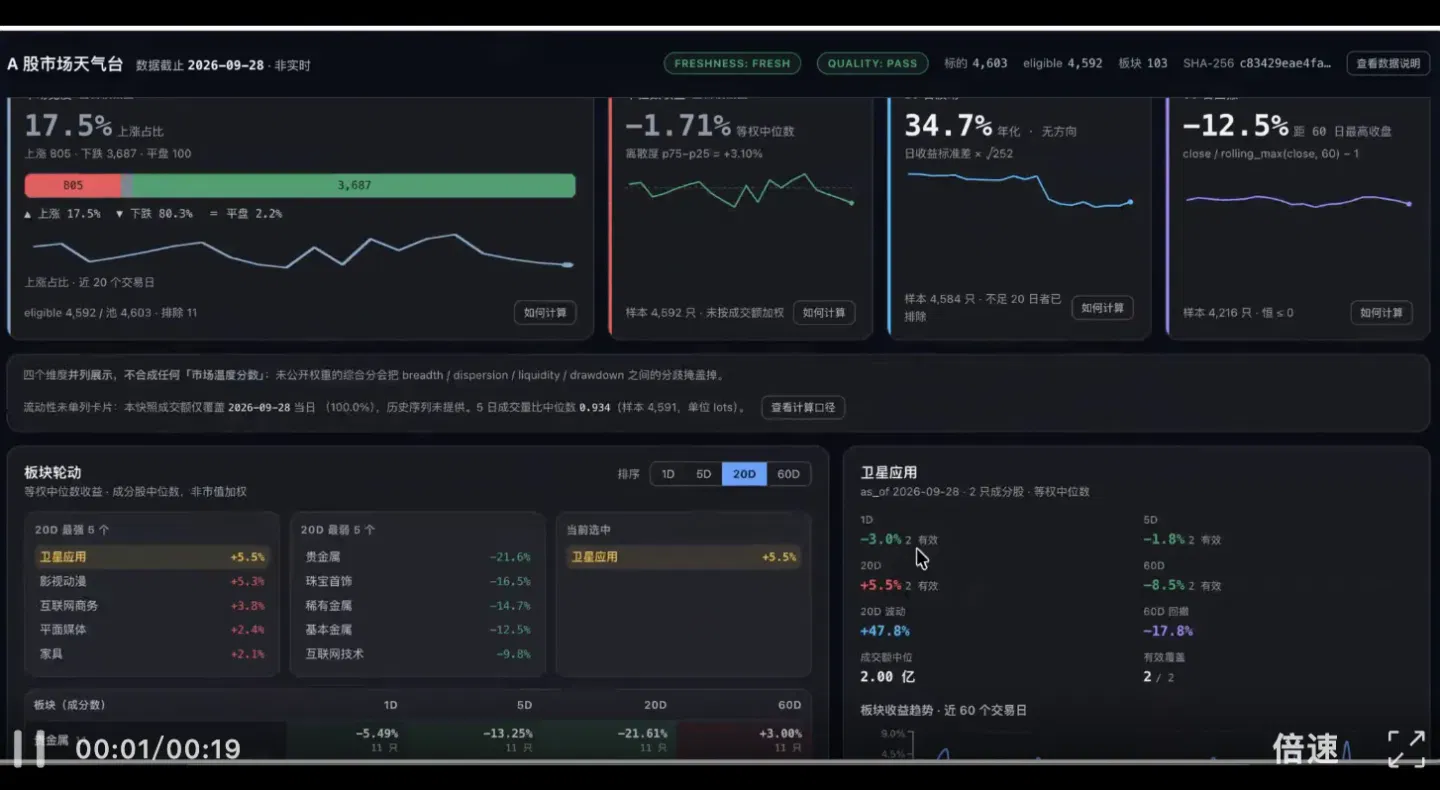Click 如何计算 on the 60 日最高收盘 card

[x=1381, y=312]
